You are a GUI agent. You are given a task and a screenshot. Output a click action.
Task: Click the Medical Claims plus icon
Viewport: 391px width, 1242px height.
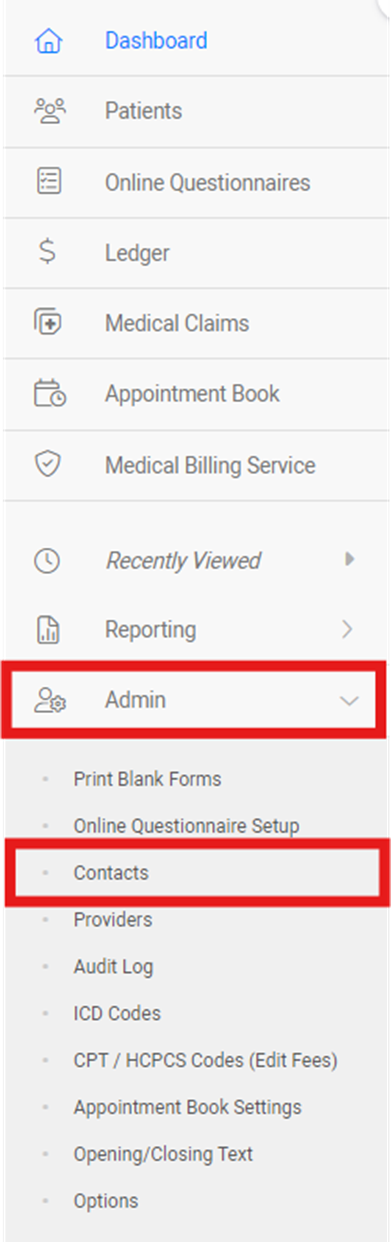click(x=47, y=324)
